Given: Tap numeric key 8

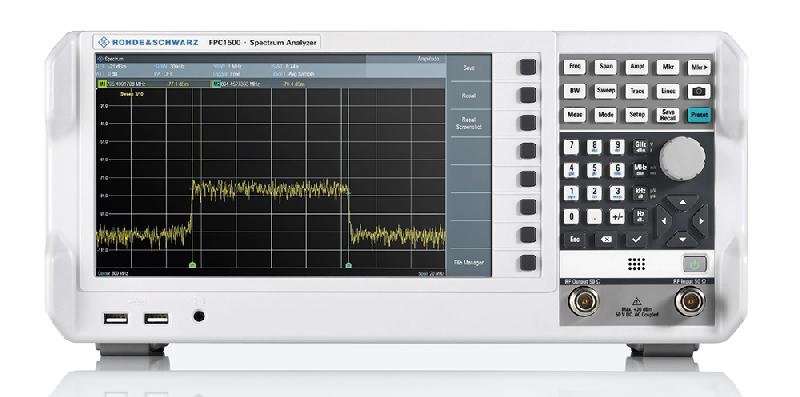Looking at the screenshot, I should tap(594, 146).
